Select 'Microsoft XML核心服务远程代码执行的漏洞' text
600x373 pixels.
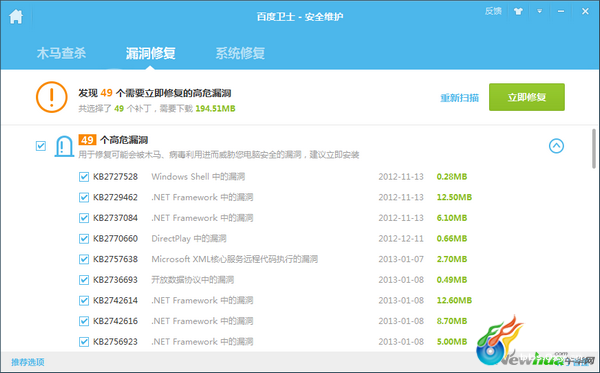[x=235, y=259]
